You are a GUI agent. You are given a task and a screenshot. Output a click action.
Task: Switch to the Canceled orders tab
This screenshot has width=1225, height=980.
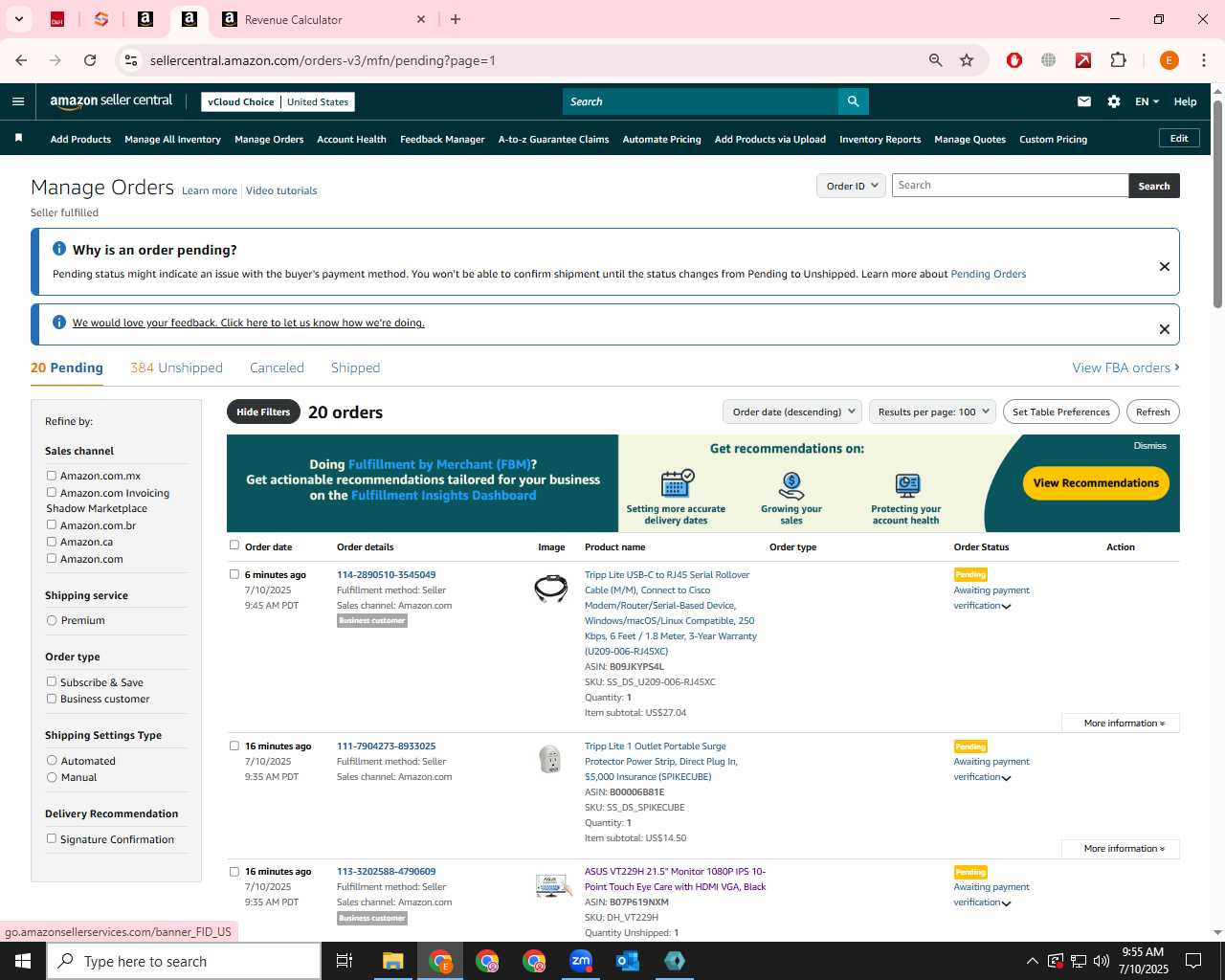pos(277,367)
